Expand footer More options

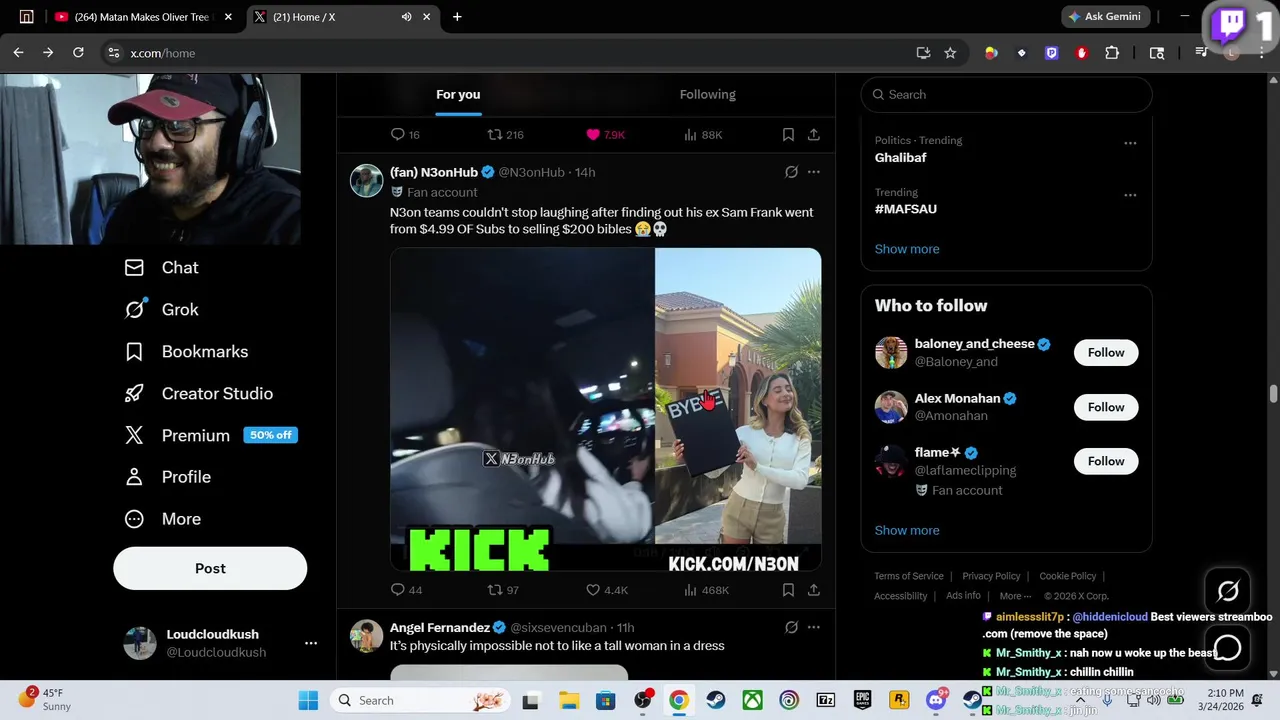click(1015, 596)
